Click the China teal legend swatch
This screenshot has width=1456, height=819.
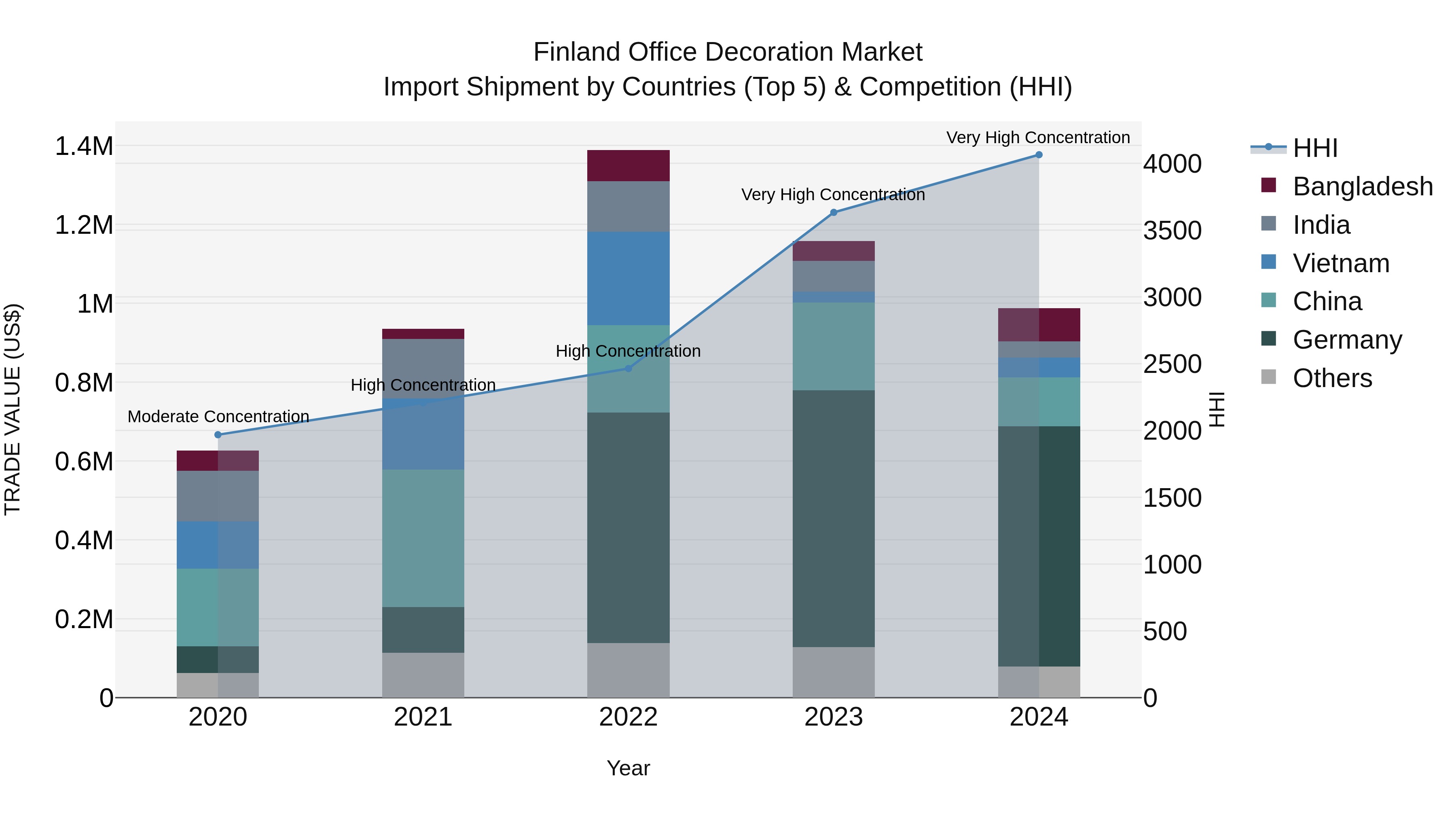click(x=1269, y=300)
